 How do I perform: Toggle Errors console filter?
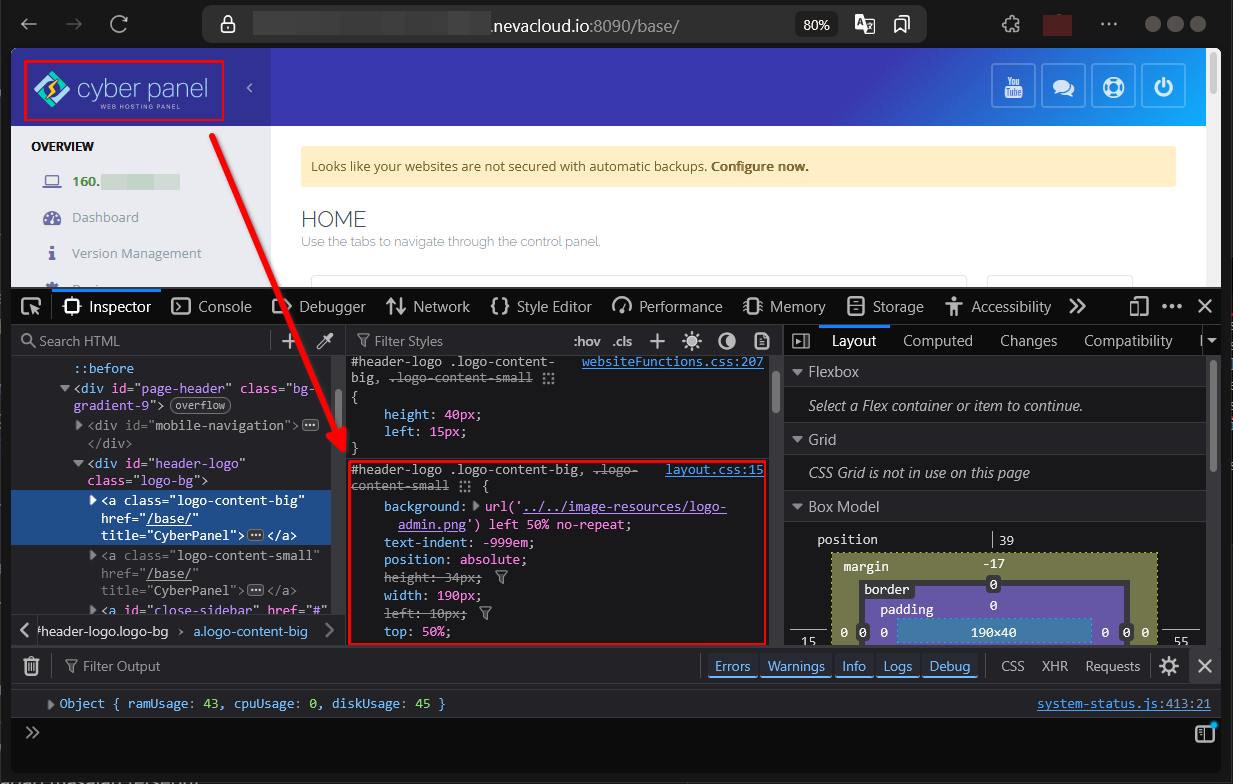click(x=732, y=666)
